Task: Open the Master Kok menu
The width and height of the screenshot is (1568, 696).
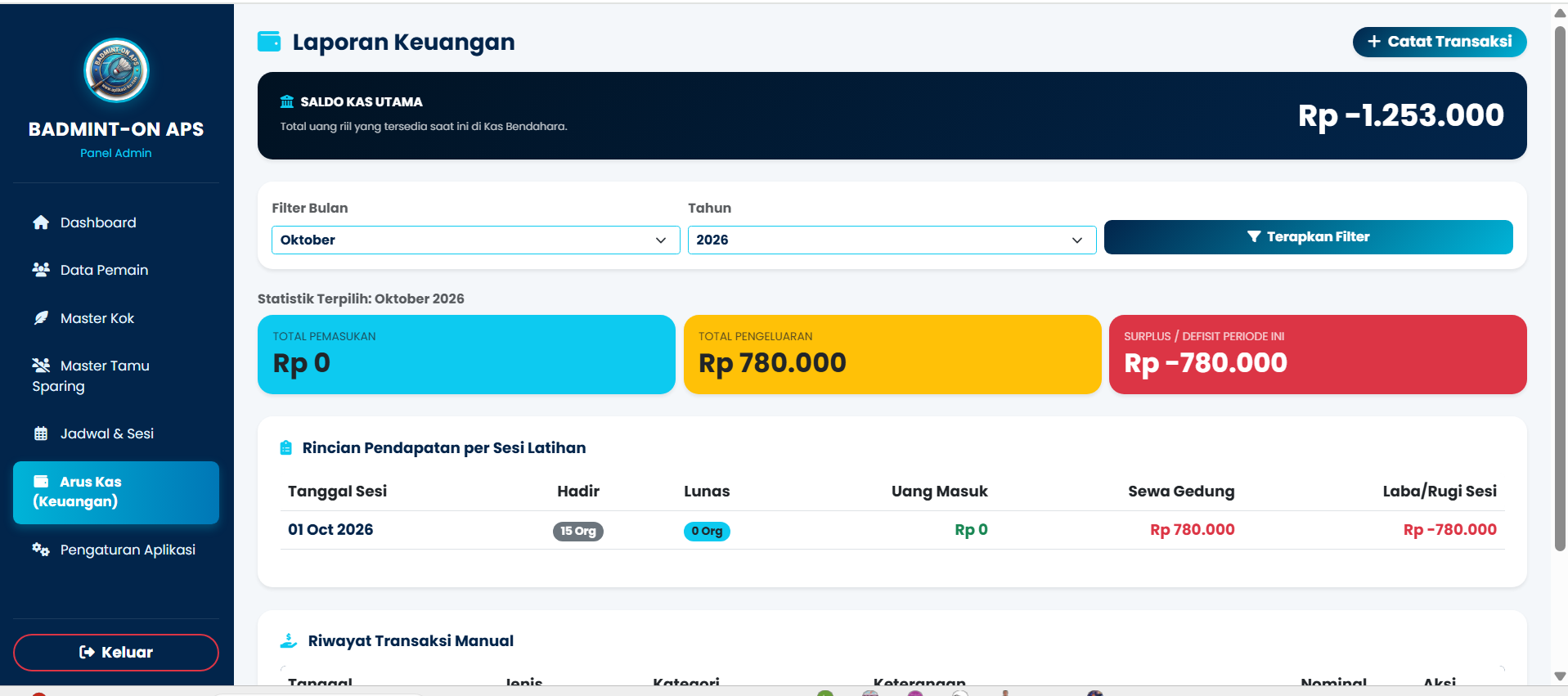Action: point(116,318)
